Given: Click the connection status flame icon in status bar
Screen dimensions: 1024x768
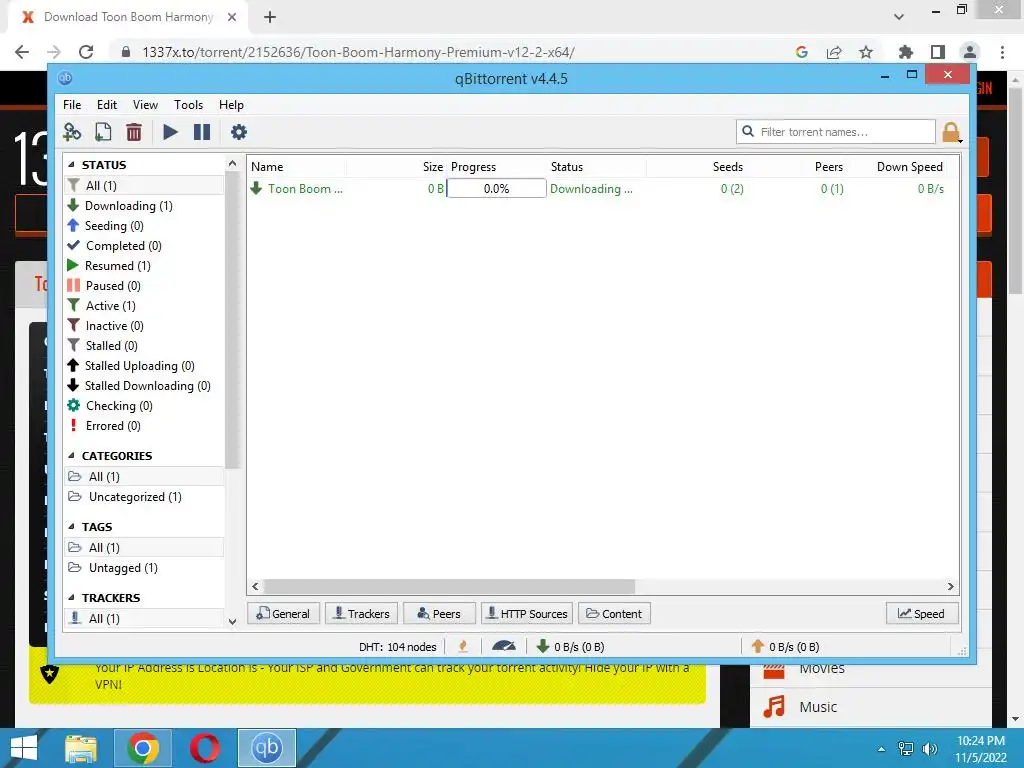Looking at the screenshot, I should pyautogui.click(x=463, y=647).
